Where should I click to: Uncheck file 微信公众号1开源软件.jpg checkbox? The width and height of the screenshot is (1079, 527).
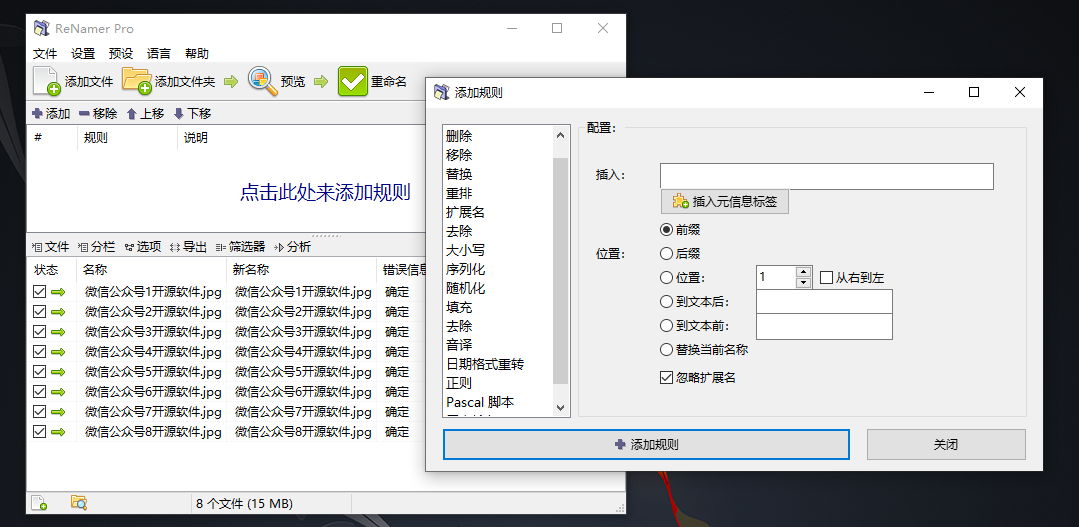(x=39, y=292)
